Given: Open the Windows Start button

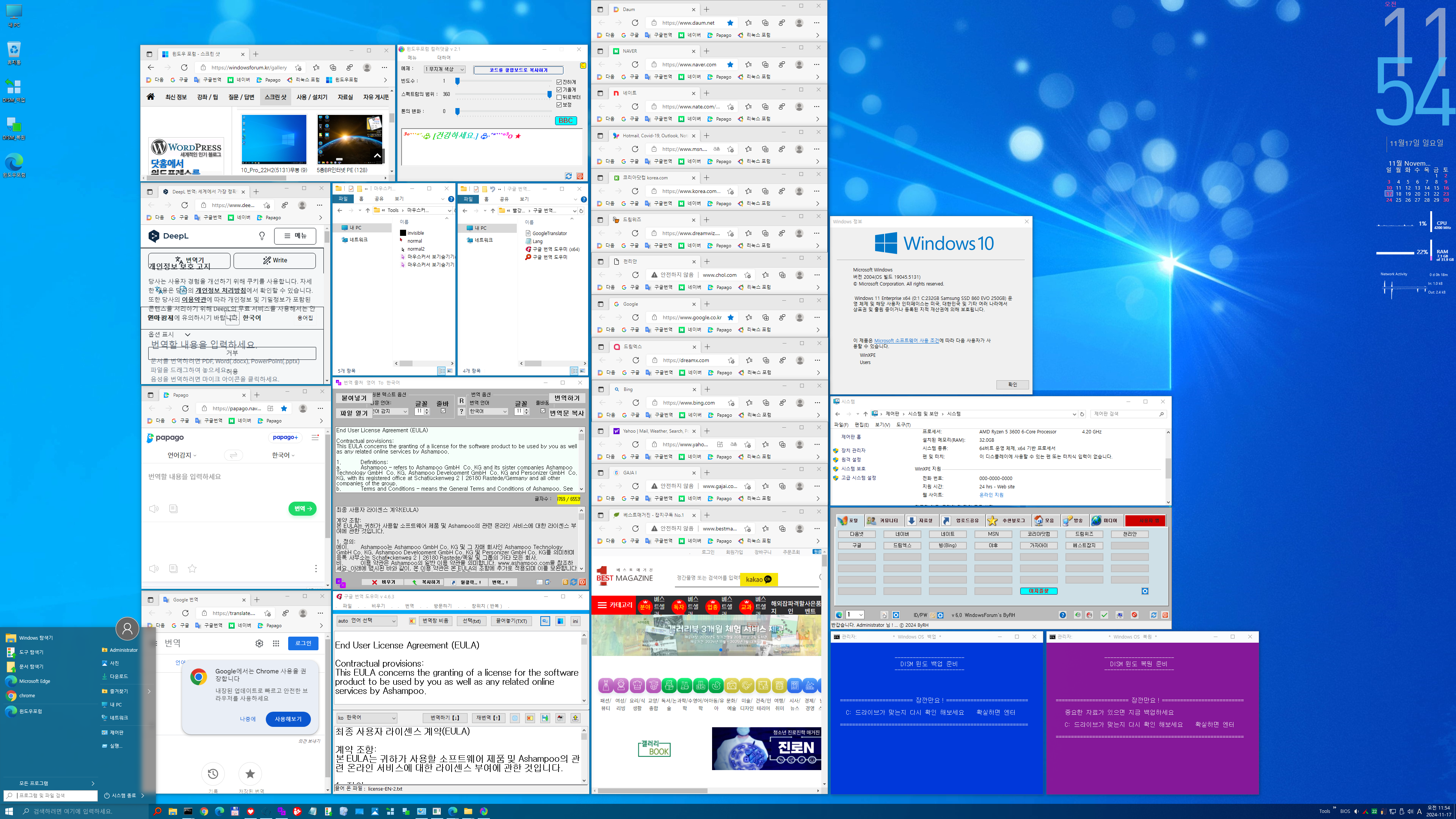Looking at the screenshot, I should pos(9,811).
